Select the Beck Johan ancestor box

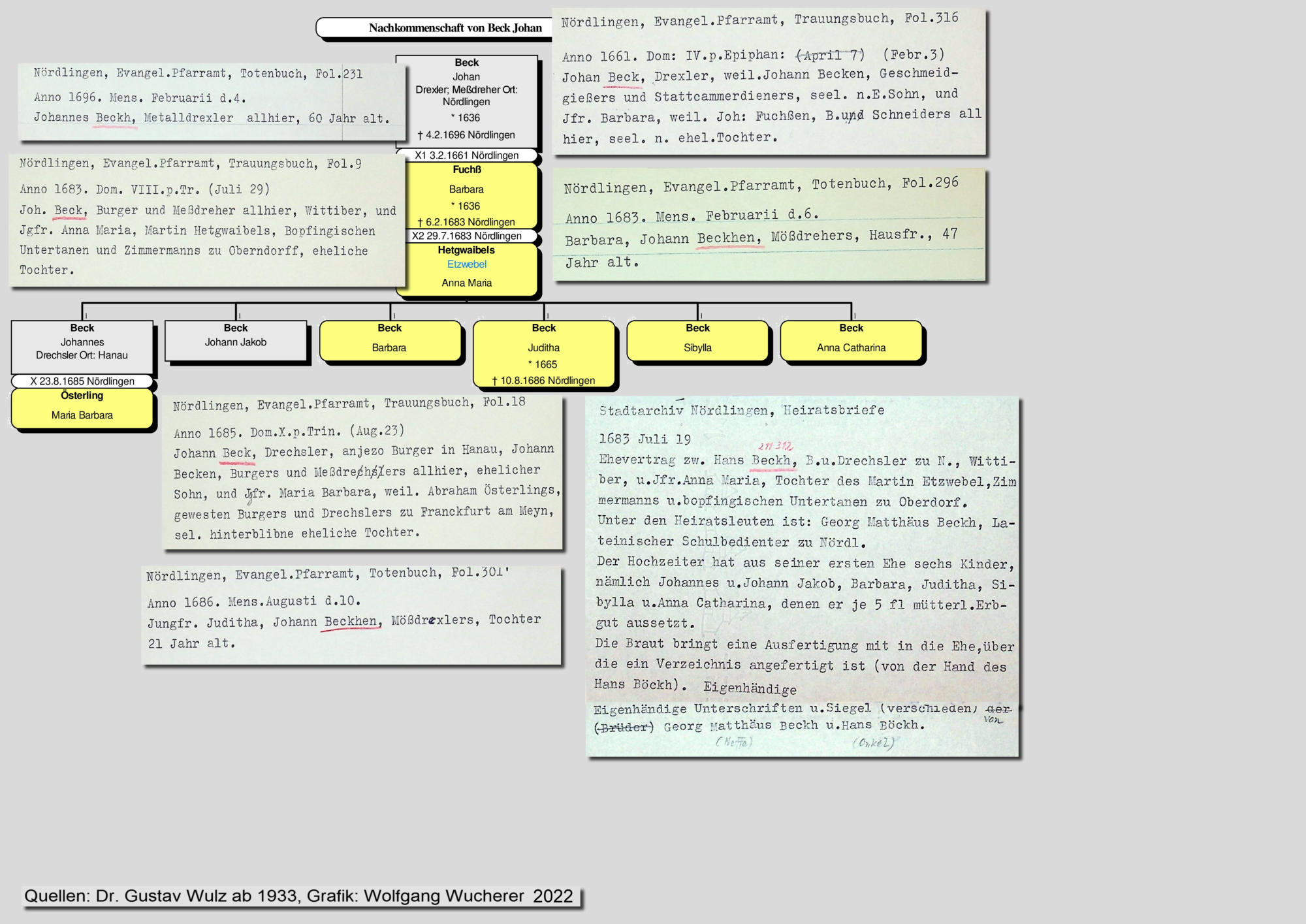pos(466,101)
